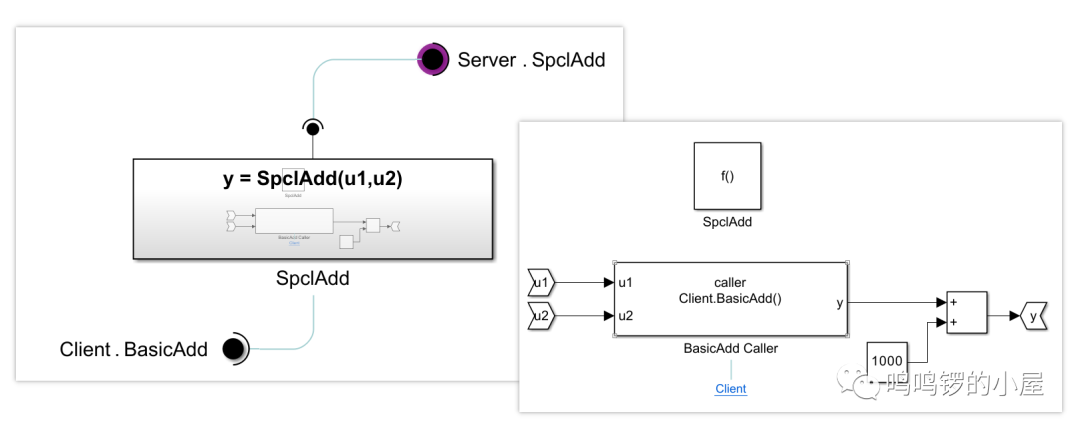Click the 'Server . SpclAdd' port label
The image size is (1080, 432).
tap(531, 60)
